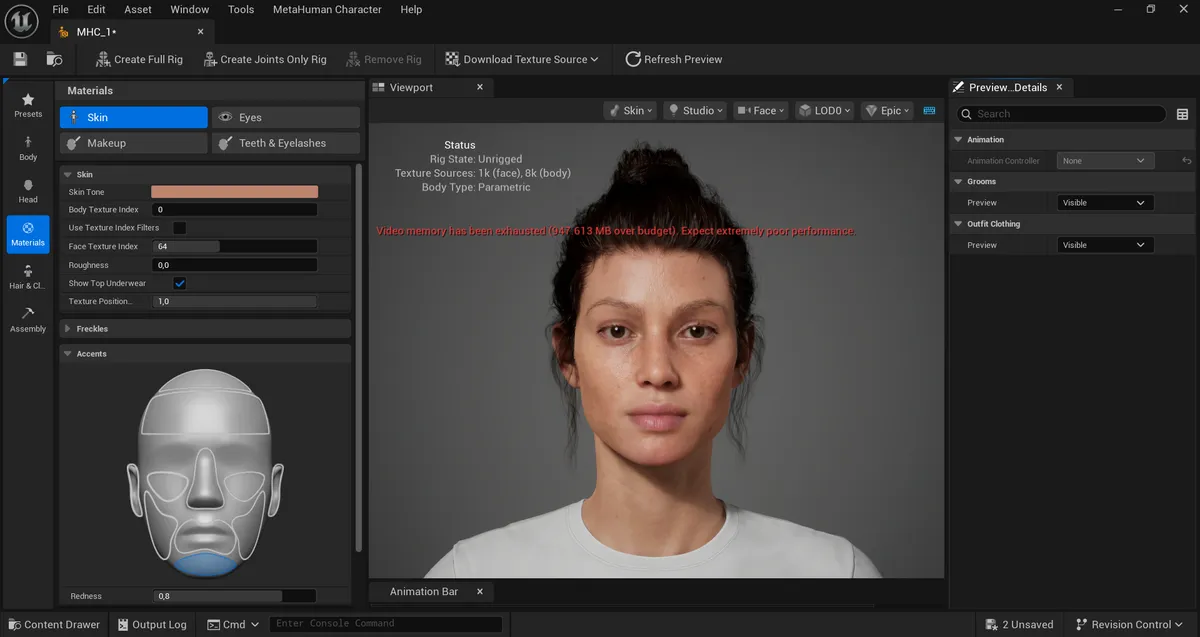The width and height of the screenshot is (1200, 637).
Task: Open the Cmd console type dropdown
Action: pyautogui.click(x=232, y=624)
